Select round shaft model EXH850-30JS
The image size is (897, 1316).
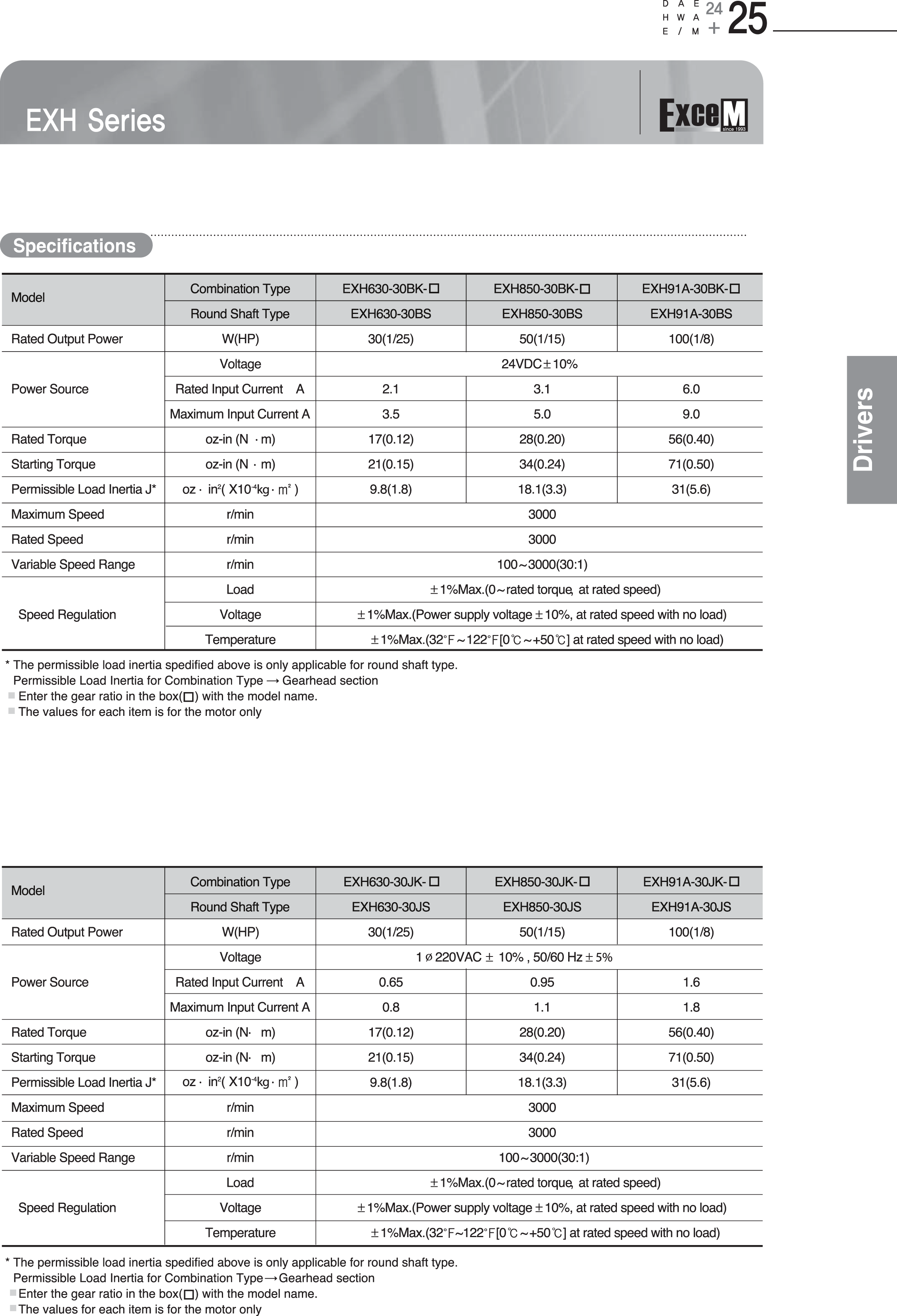click(x=542, y=907)
